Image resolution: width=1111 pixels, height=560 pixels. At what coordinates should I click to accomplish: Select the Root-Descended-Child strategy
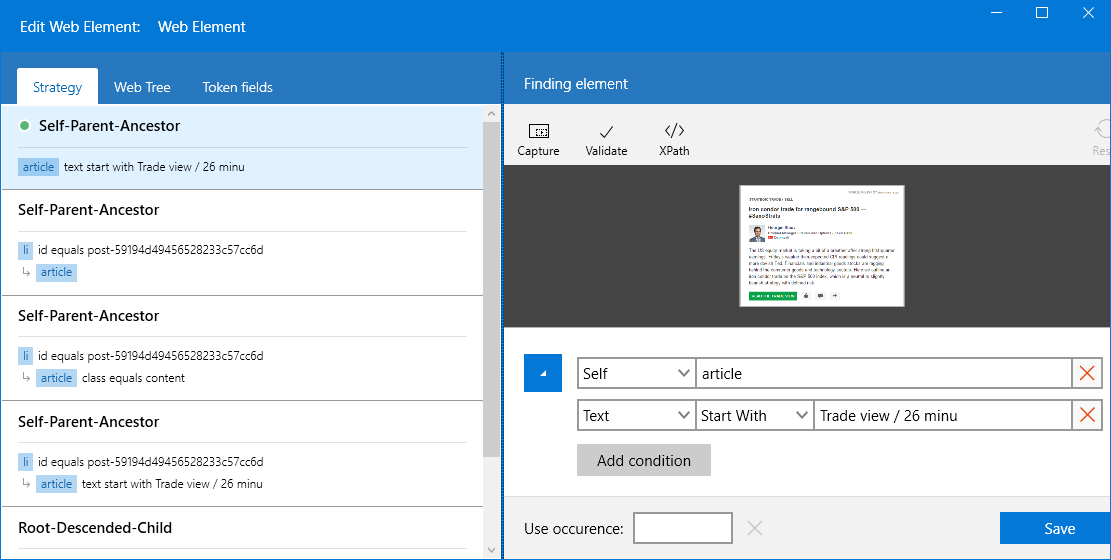(x=95, y=527)
